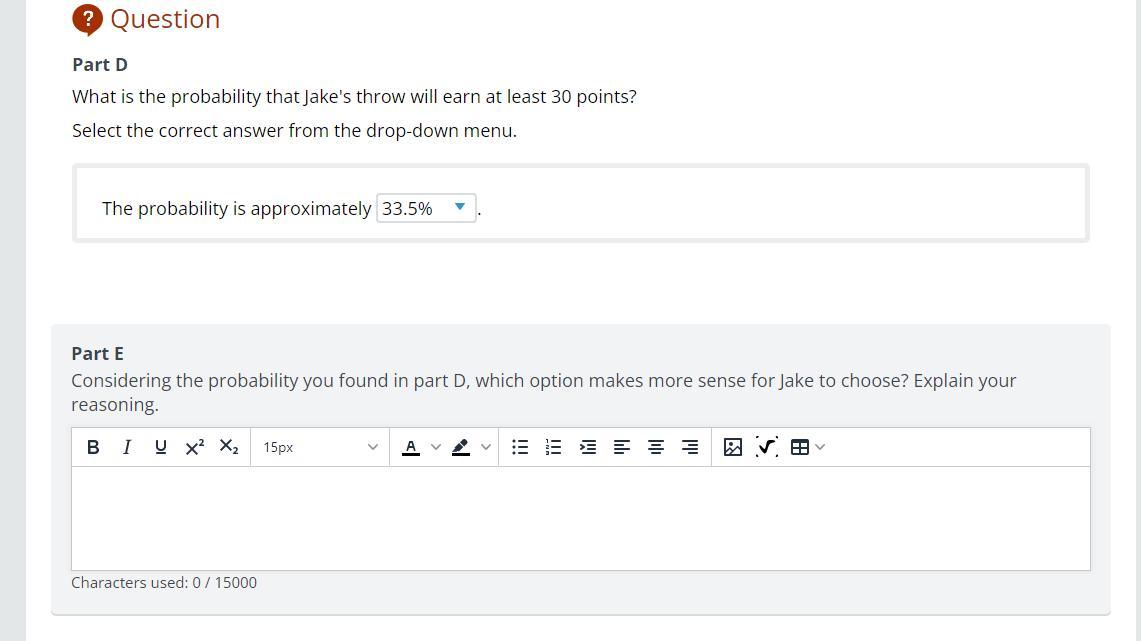Apply the text font color
Viewport: 1141px width, 641px height.
point(411,447)
